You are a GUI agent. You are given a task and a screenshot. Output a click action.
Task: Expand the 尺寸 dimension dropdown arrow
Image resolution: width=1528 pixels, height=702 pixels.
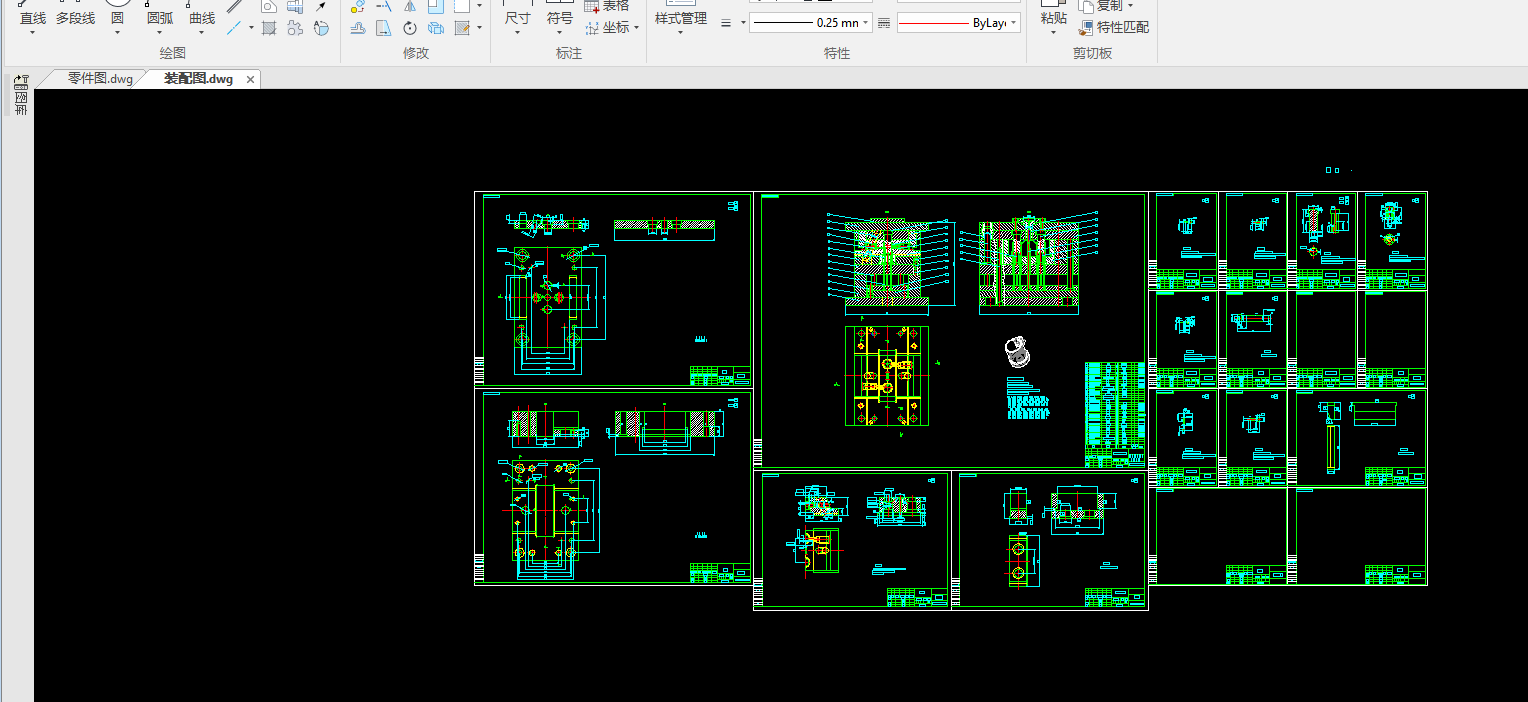point(517,32)
